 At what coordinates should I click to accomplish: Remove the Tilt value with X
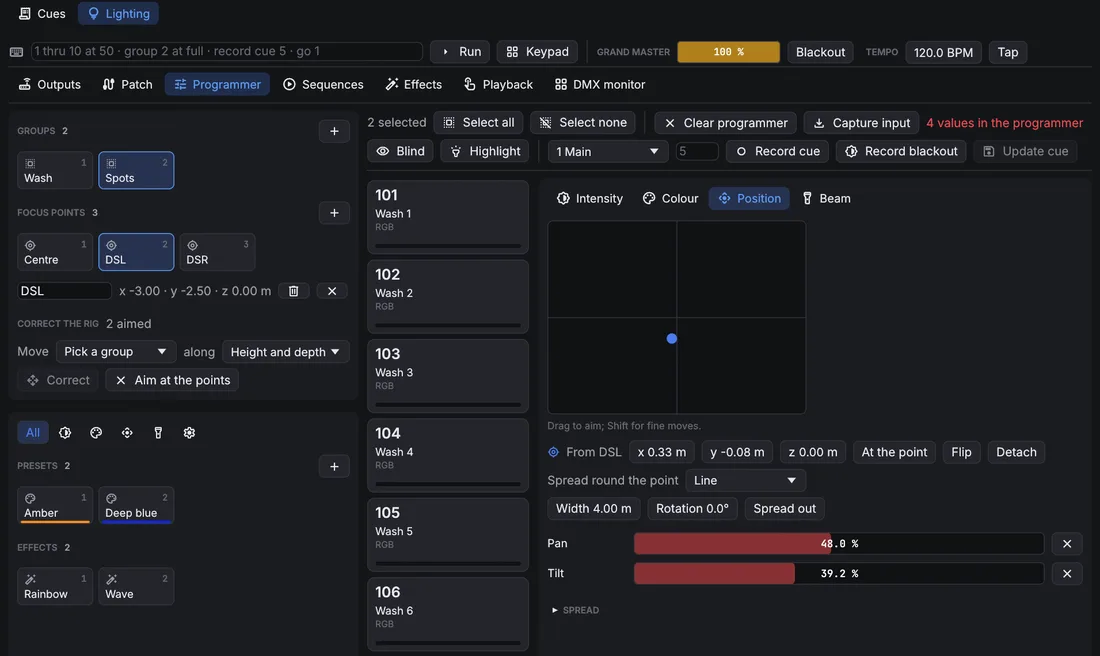[x=1067, y=574]
